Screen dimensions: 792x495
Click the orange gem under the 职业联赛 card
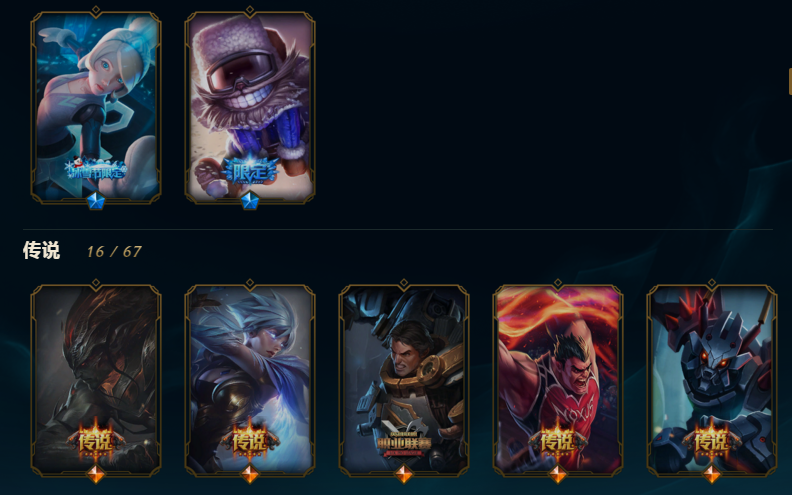[x=404, y=474]
